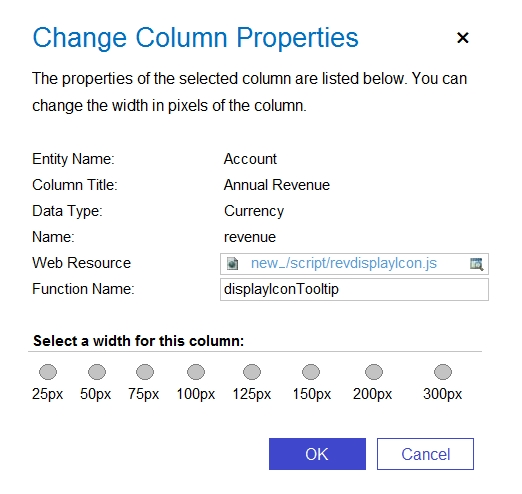Click the Cancel button

[x=425, y=454]
